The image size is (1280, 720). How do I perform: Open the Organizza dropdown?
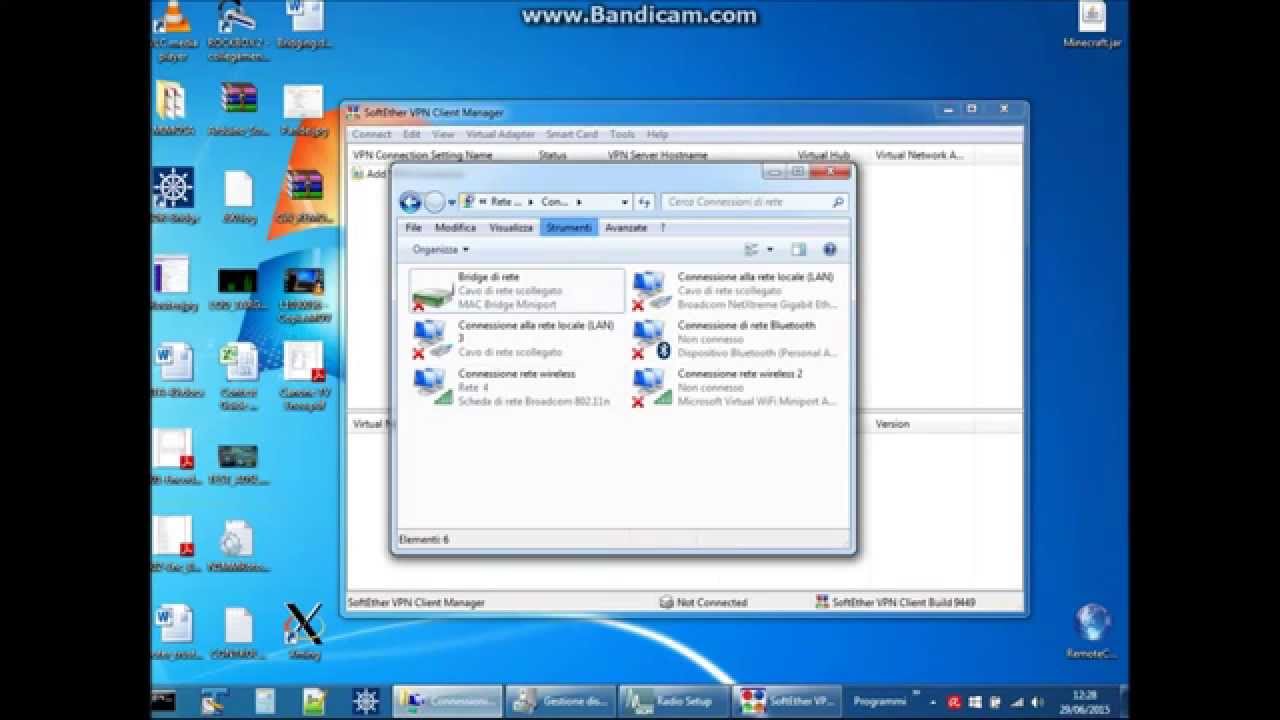click(440, 250)
